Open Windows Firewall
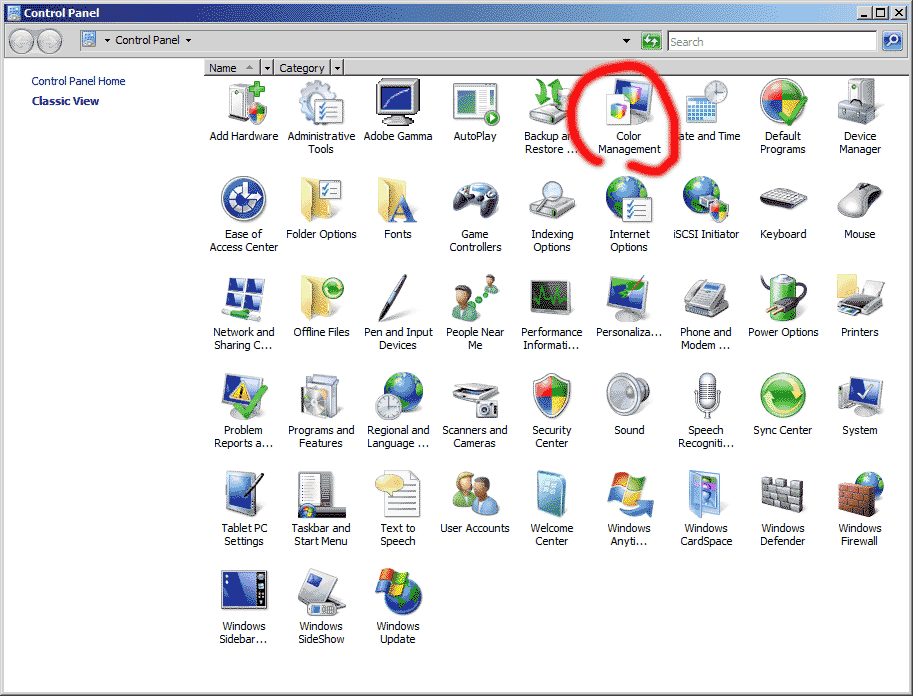Image resolution: width=913 pixels, height=696 pixels. pyautogui.click(x=859, y=508)
